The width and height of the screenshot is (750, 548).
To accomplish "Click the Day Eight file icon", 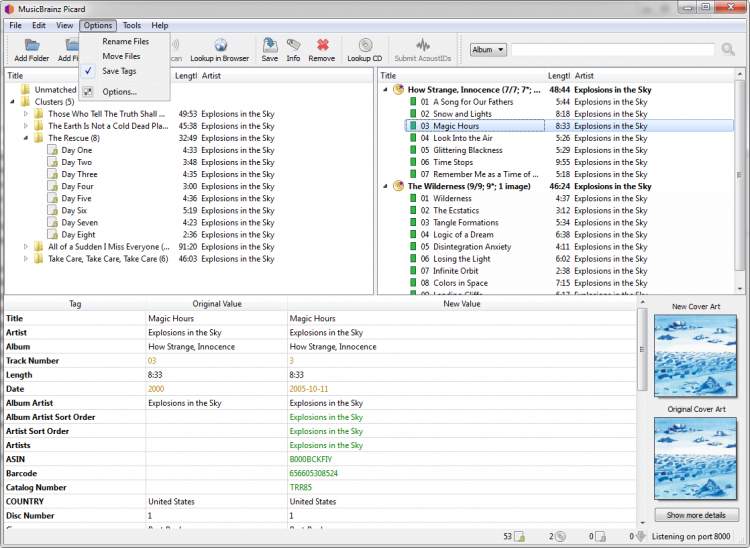I will (x=53, y=235).
